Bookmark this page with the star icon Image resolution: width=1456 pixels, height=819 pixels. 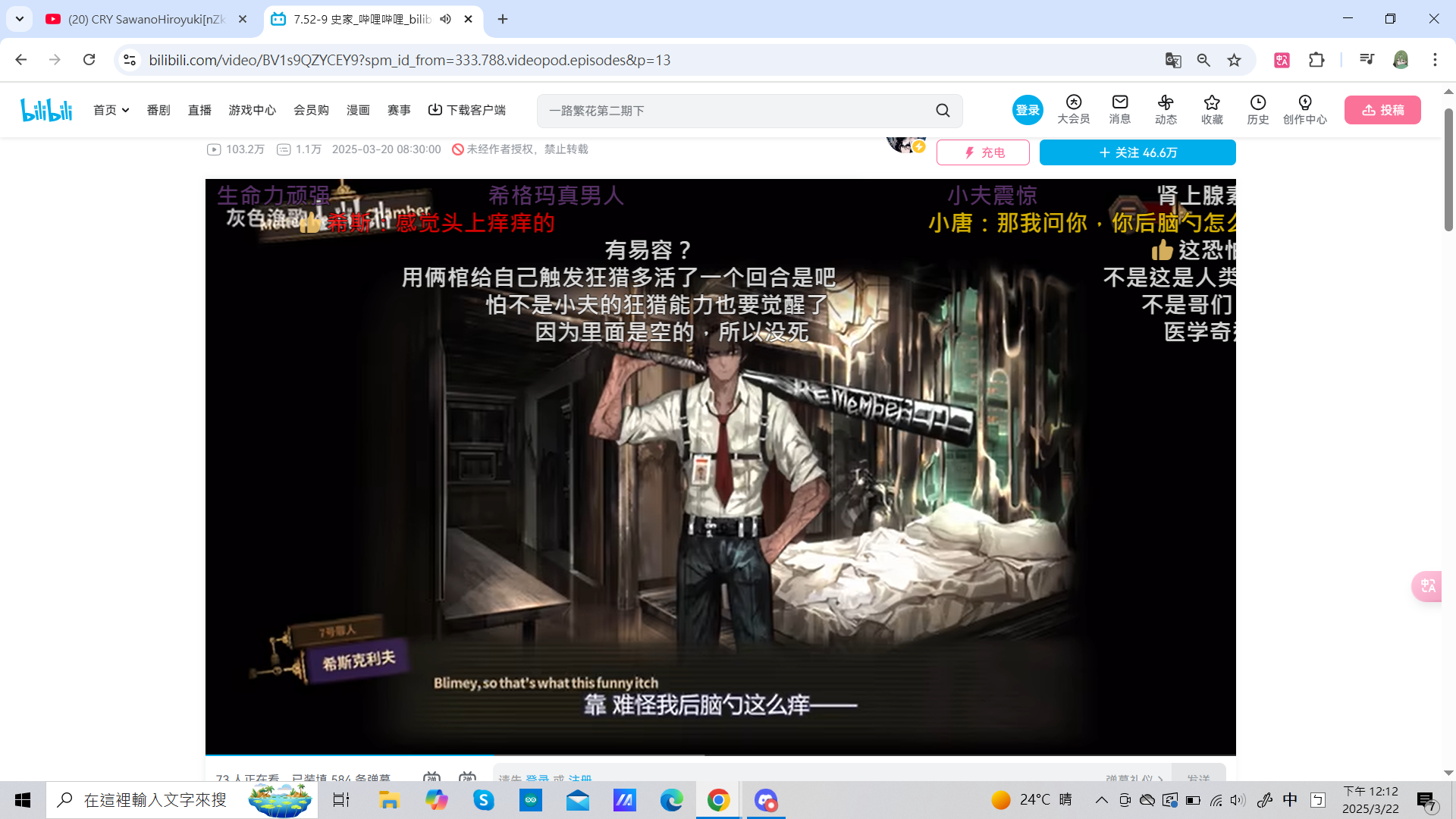click(1235, 60)
